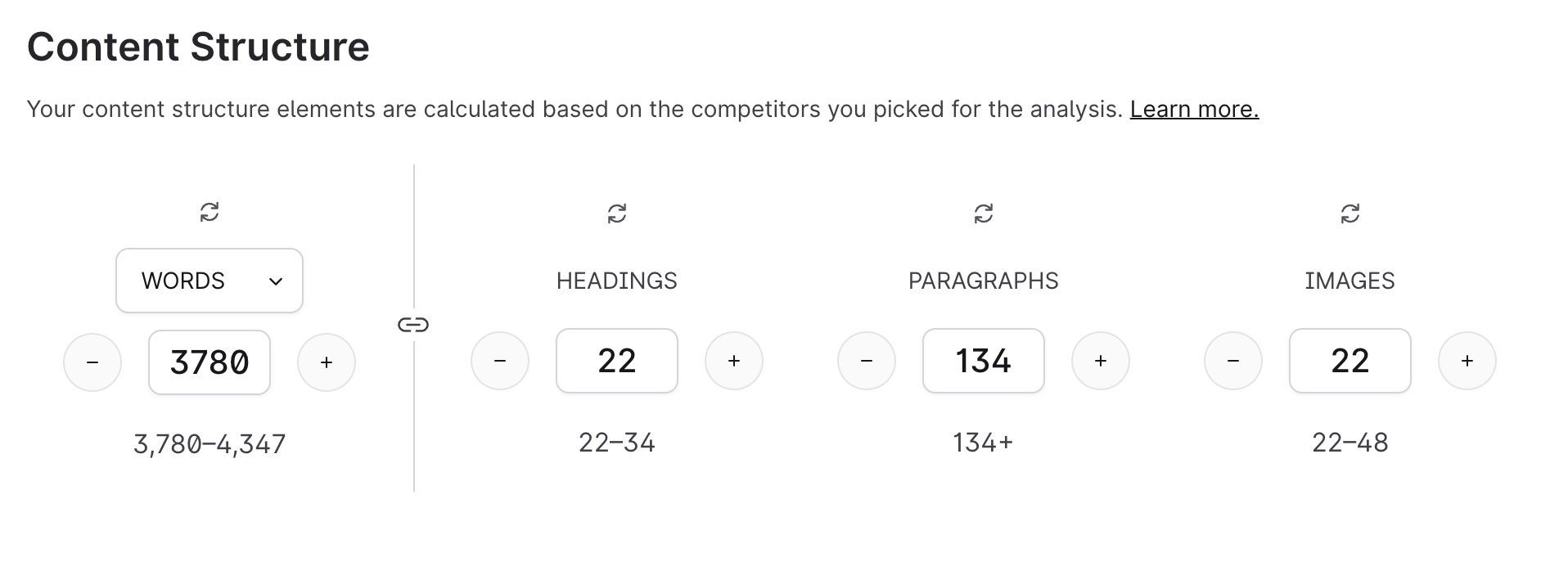Screen dimensions: 1568x571
Task: Click the refresh icon above PARAGRAPHS
Action: pos(983,213)
